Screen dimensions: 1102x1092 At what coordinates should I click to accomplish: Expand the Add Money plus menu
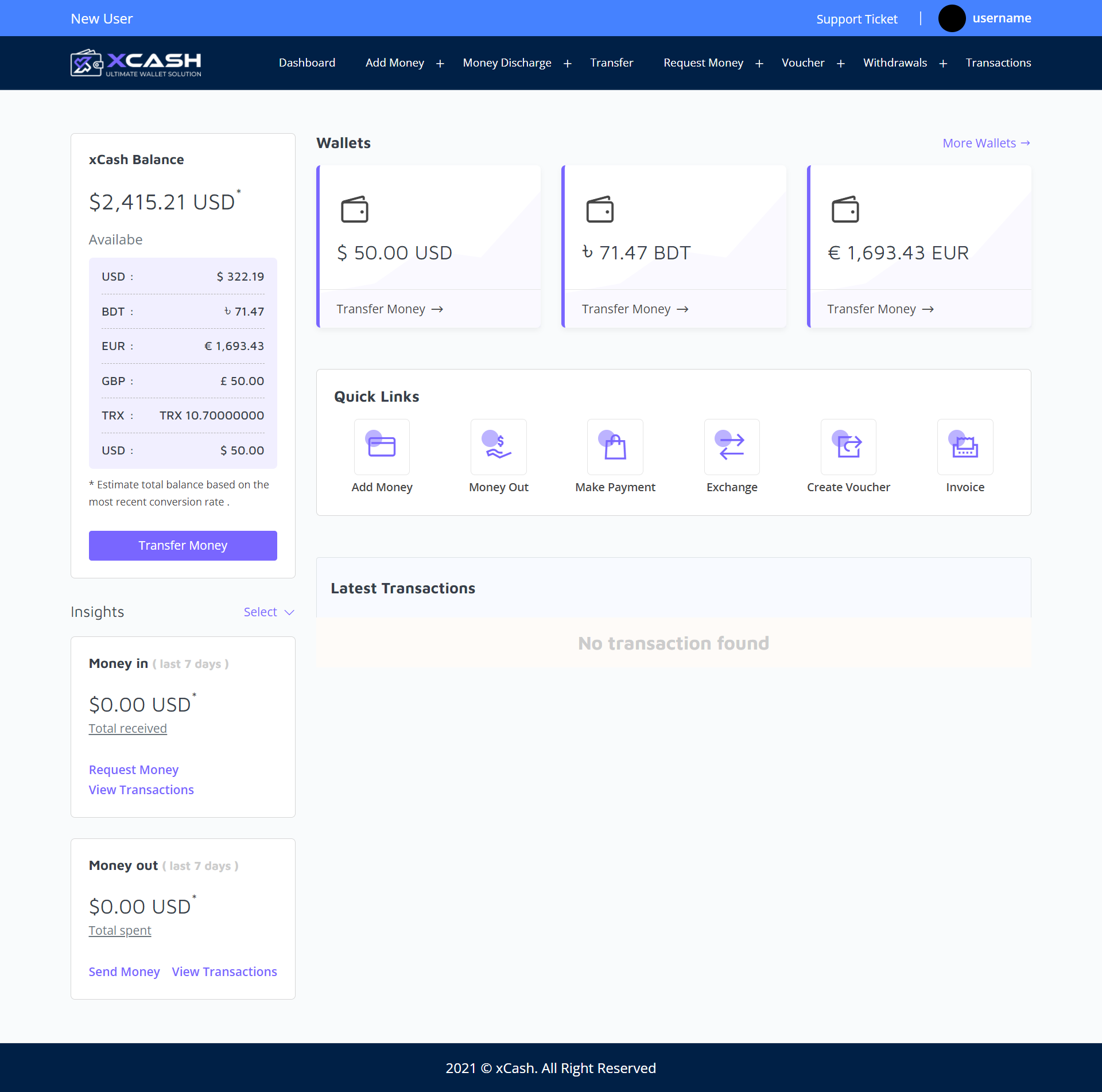coord(440,64)
